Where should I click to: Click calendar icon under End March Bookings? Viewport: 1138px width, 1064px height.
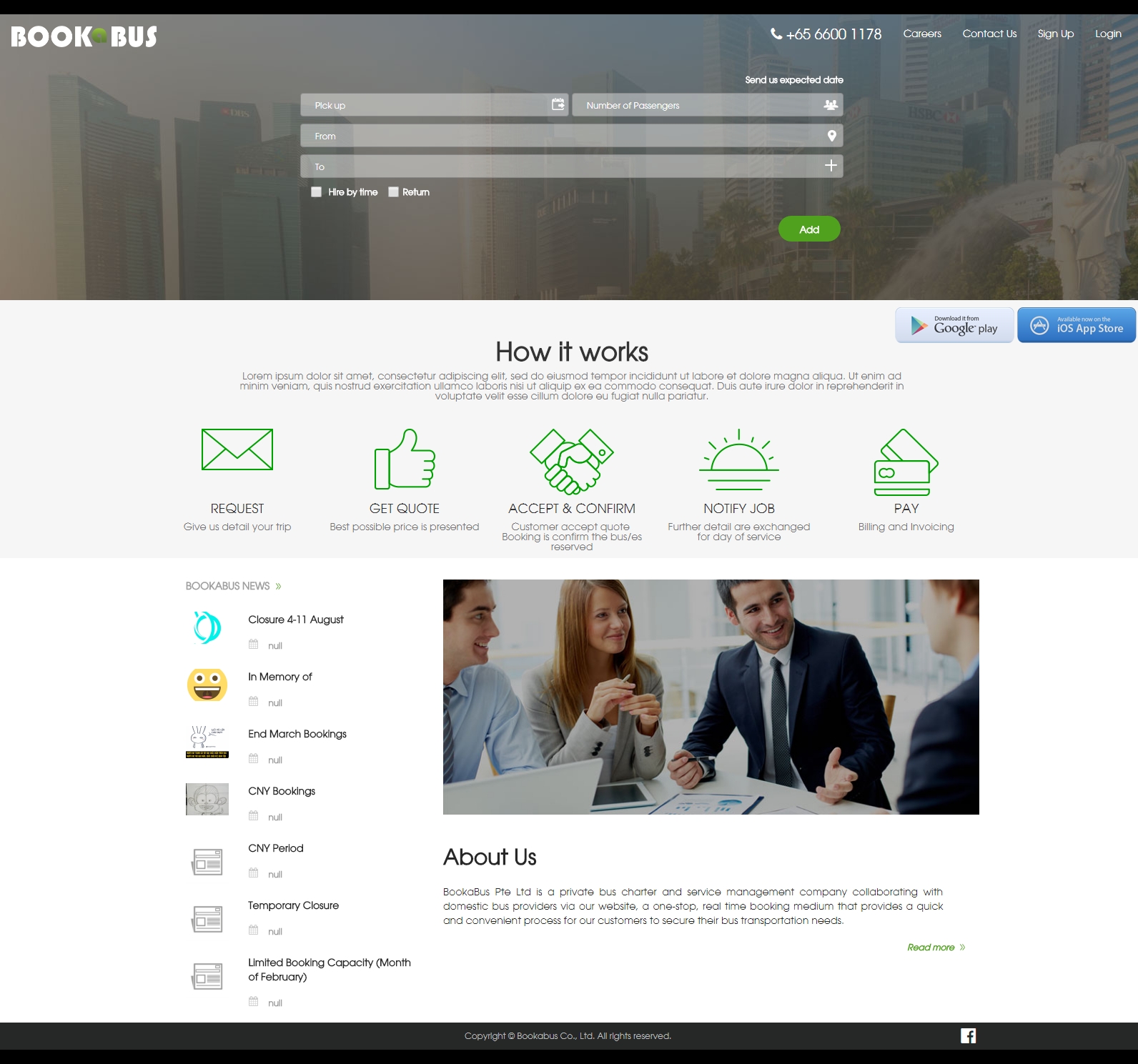pyautogui.click(x=253, y=759)
